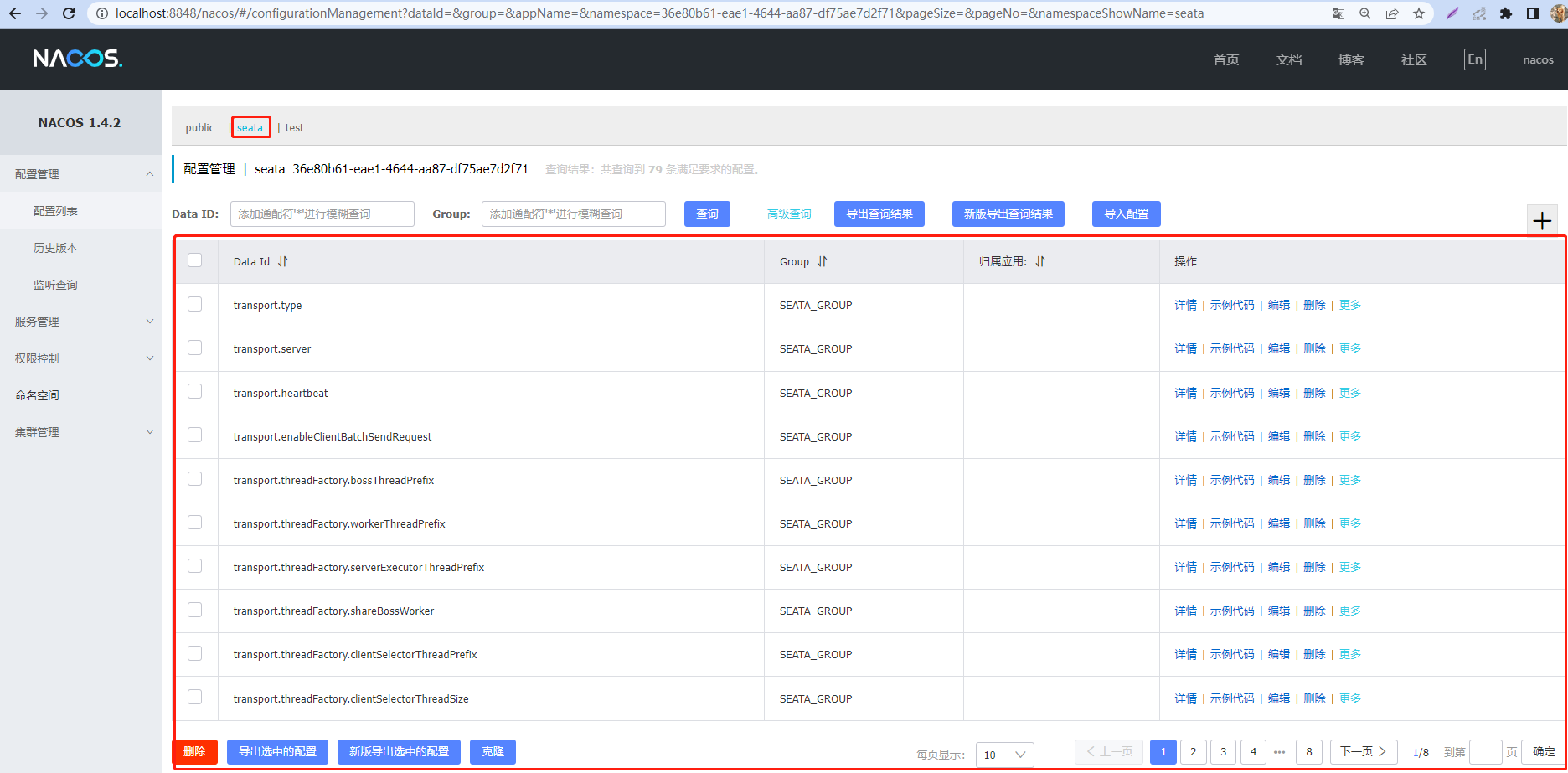Viewport: 1568px width, 773px height.
Task: Click the red 删除 button at bottom
Action: pos(195,751)
